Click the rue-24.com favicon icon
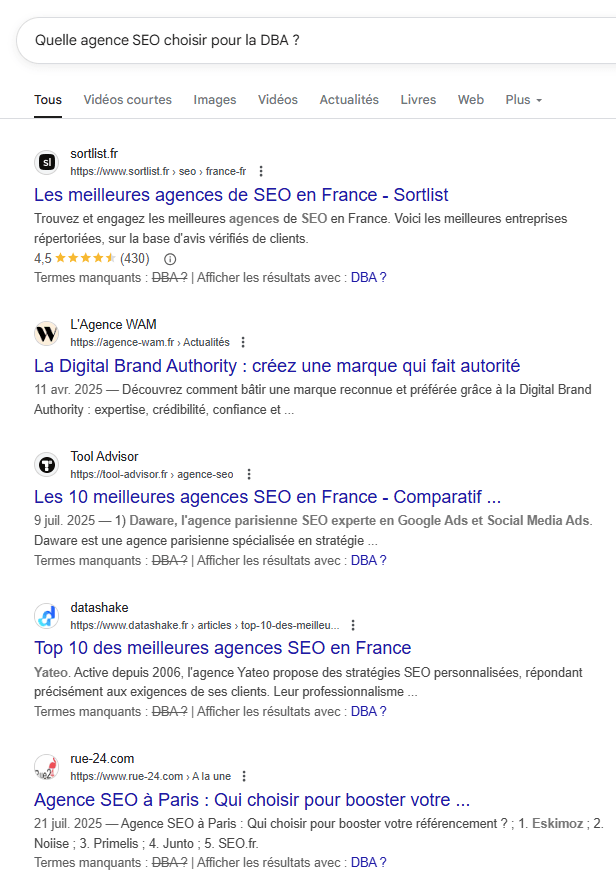The height and width of the screenshot is (886, 616). click(x=47, y=767)
